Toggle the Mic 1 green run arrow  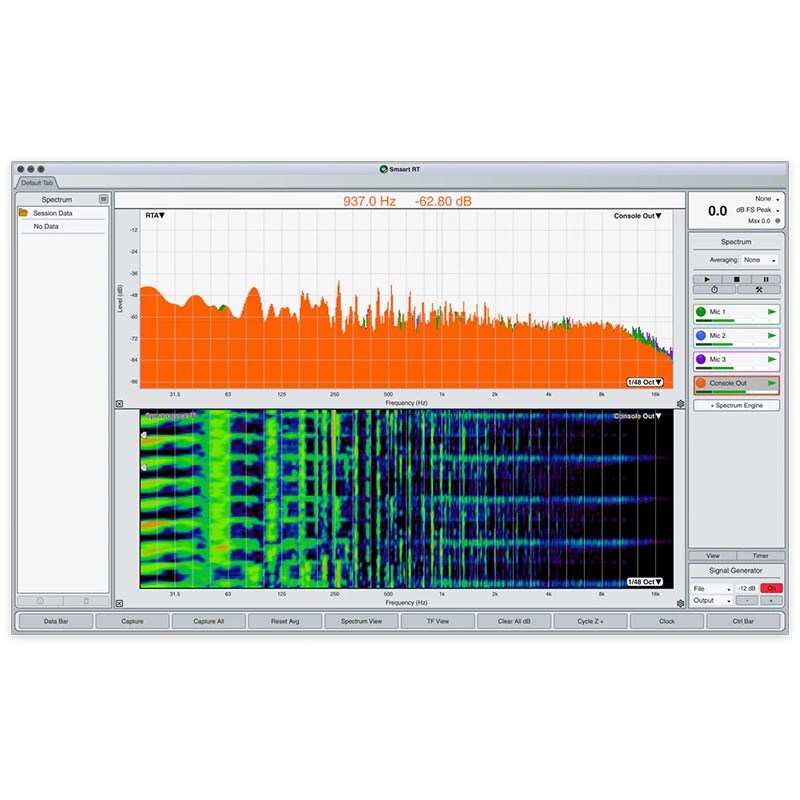[771, 313]
